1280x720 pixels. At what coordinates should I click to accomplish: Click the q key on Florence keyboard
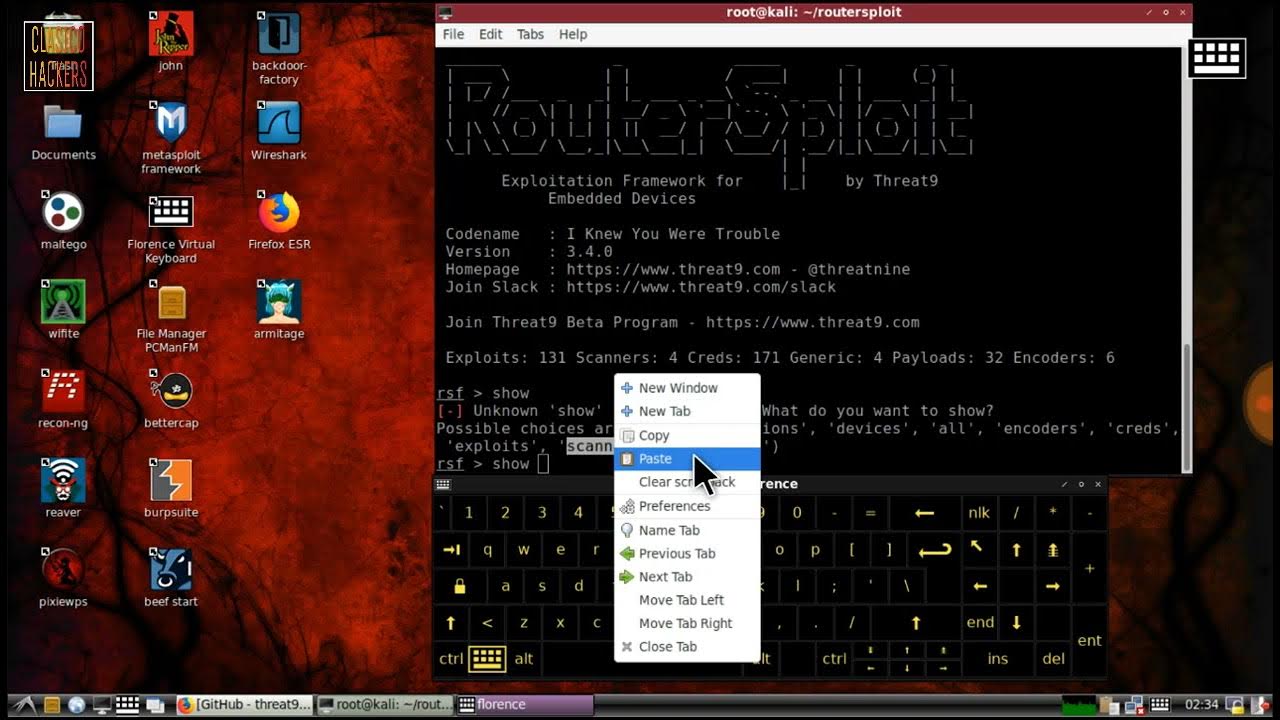coord(487,550)
